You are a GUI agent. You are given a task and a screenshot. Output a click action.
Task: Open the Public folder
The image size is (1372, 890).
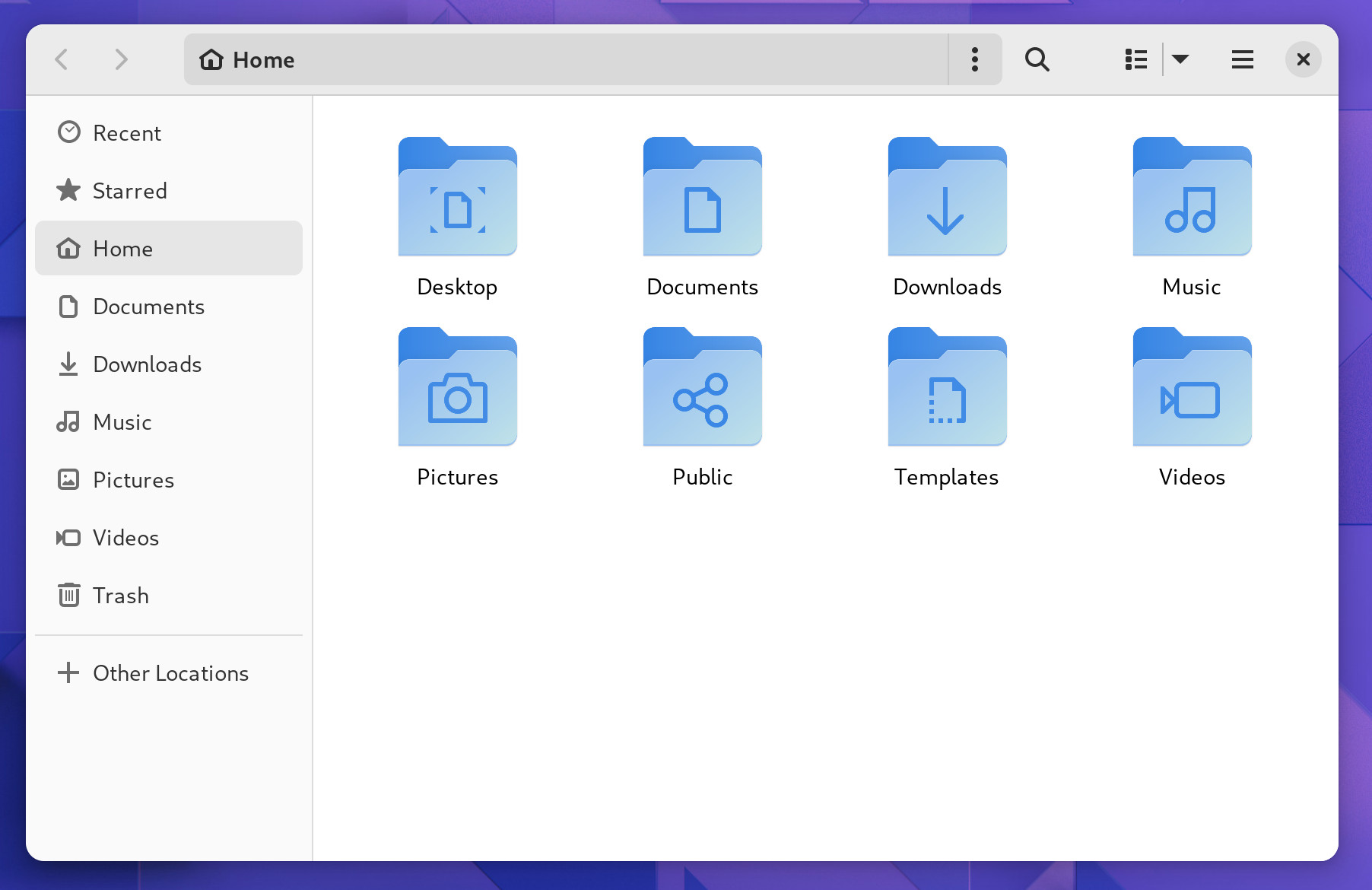702,388
